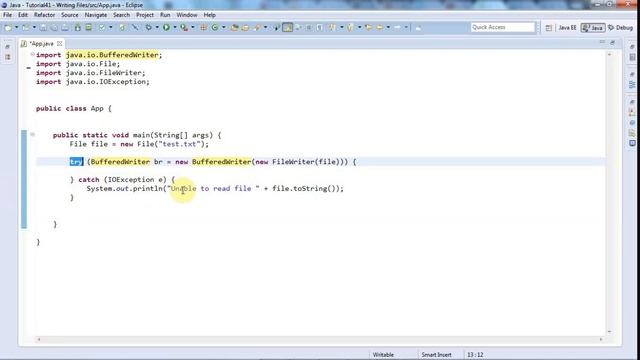Collapse the main method fold marker
The width and height of the screenshot is (640, 360).
tap(32, 134)
